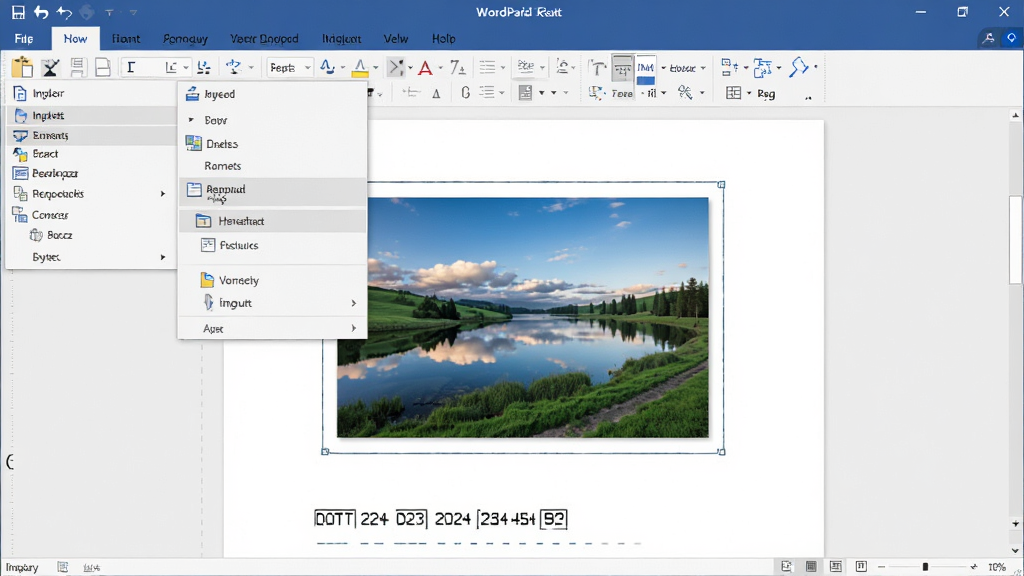Click the Rsg button in ribbon

(766, 94)
